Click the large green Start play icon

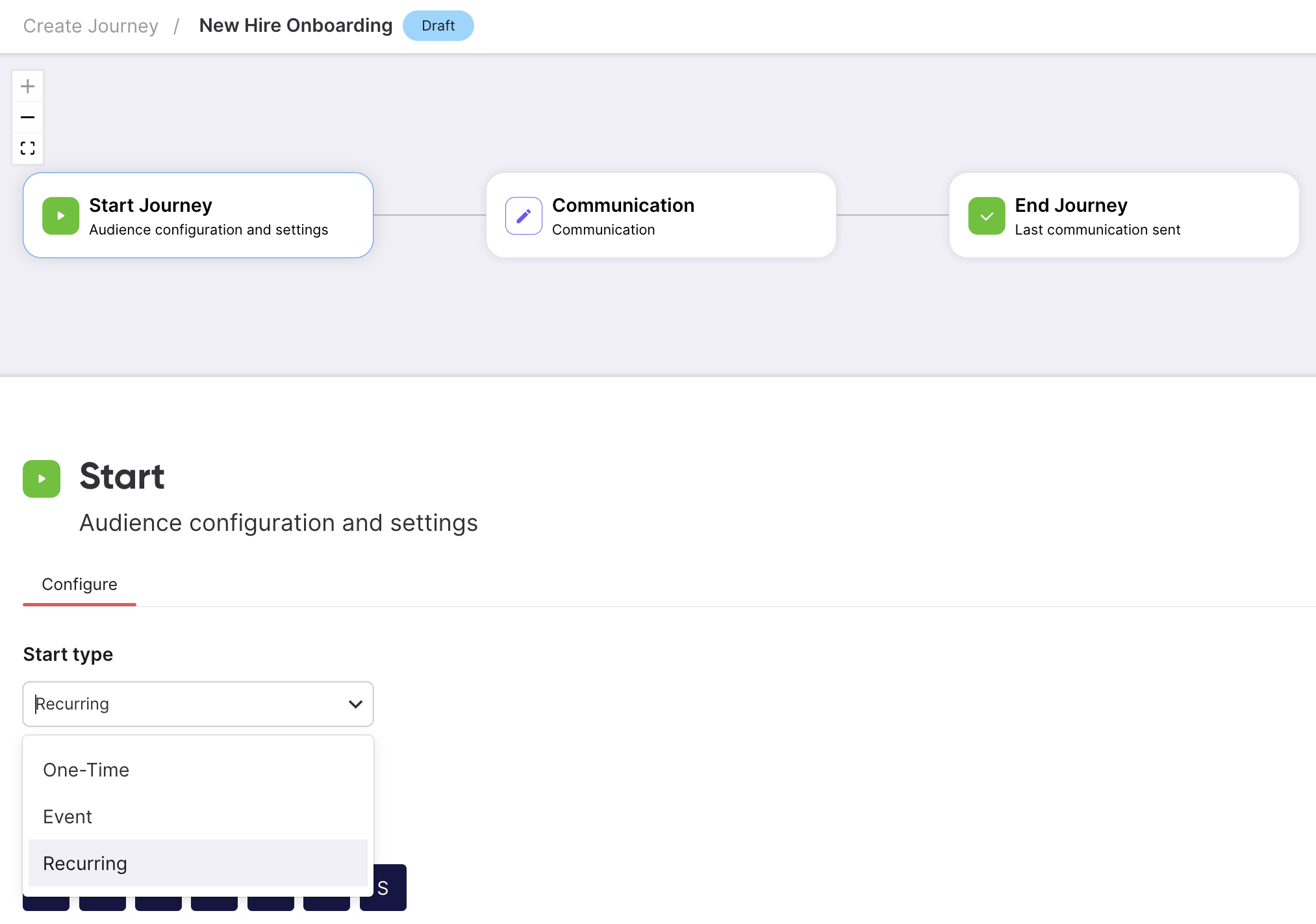pos(42,479)
